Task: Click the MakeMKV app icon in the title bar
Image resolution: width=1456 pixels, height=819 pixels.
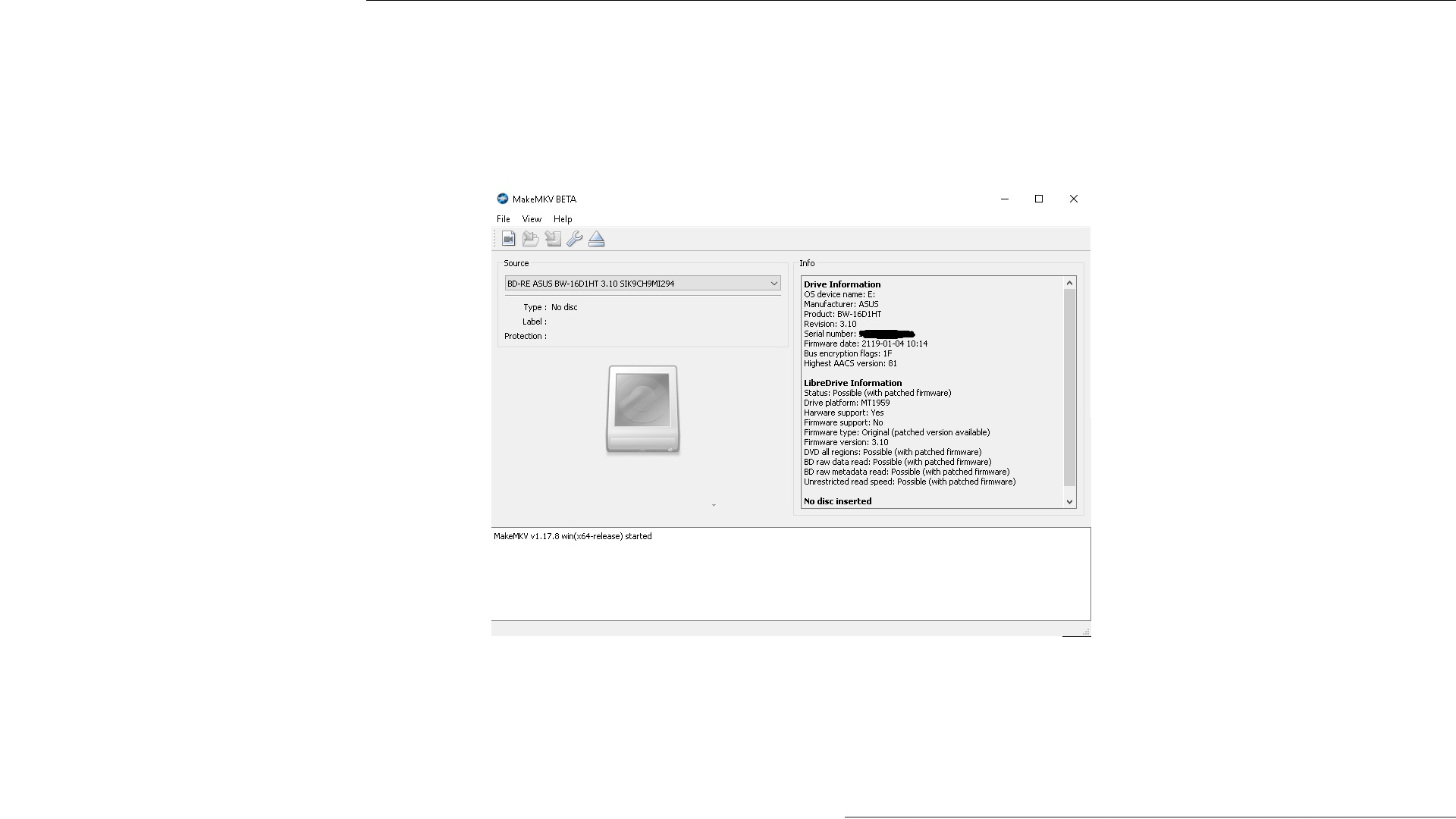Action: (502, 199)
